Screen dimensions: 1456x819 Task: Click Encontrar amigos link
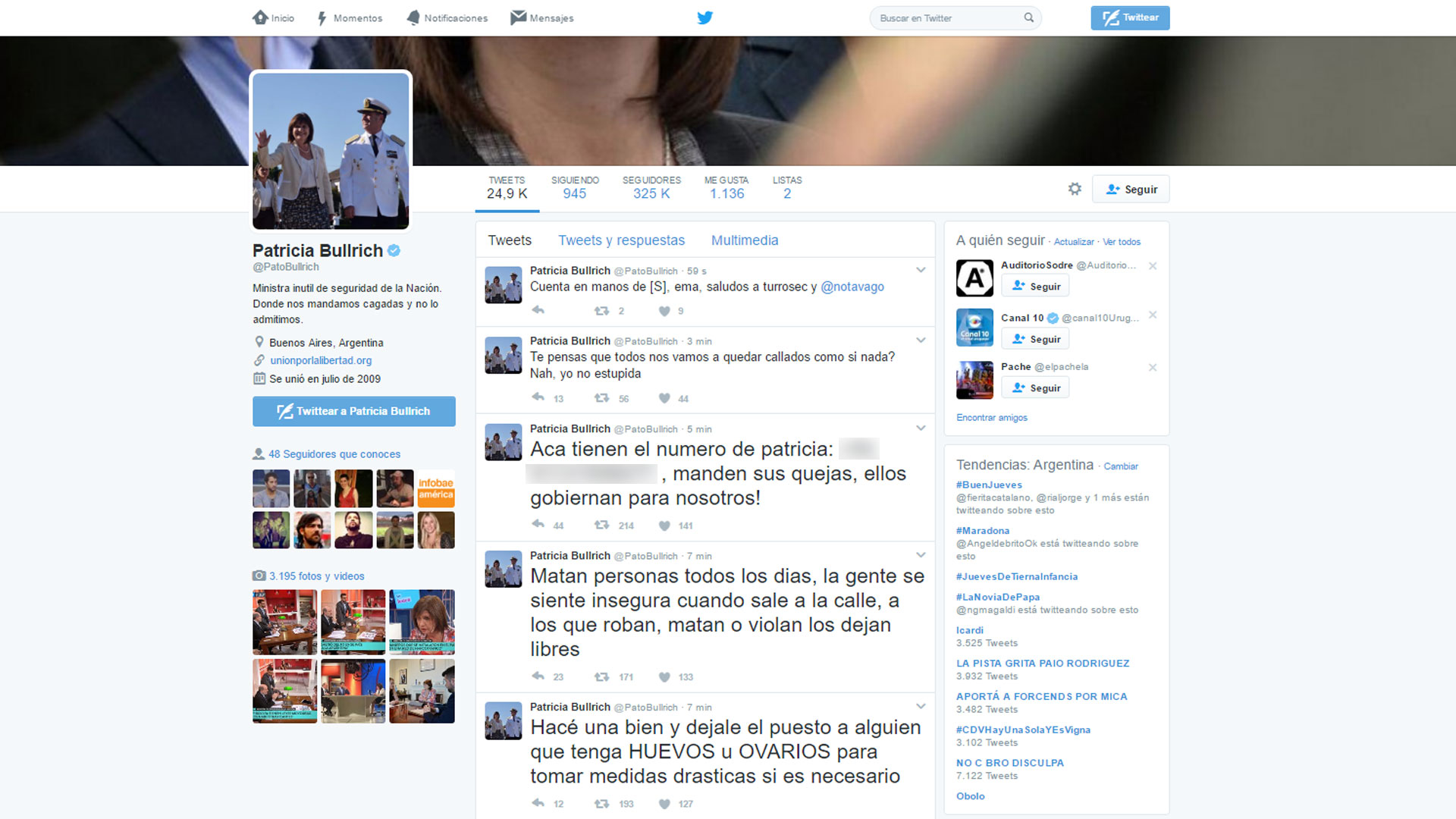point(992,417)
